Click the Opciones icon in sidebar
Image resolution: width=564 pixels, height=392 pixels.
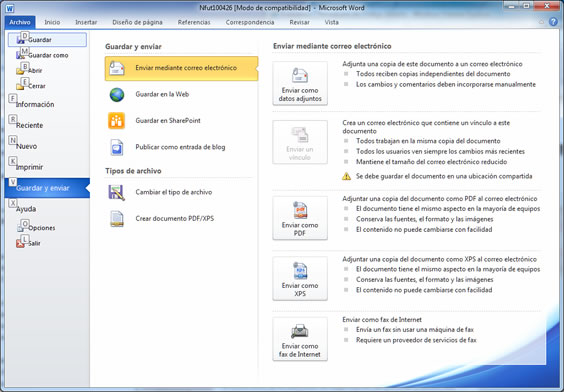[x=21, y=228]
